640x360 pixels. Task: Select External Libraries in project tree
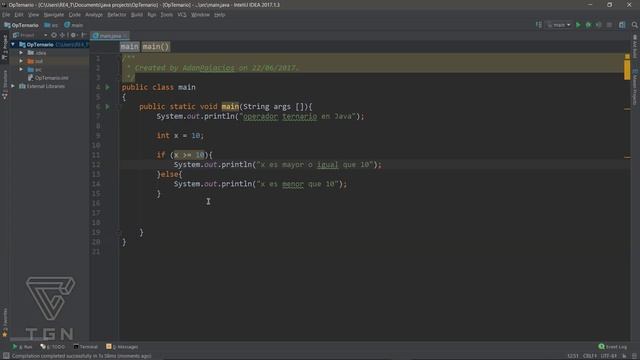pos(42,87)
